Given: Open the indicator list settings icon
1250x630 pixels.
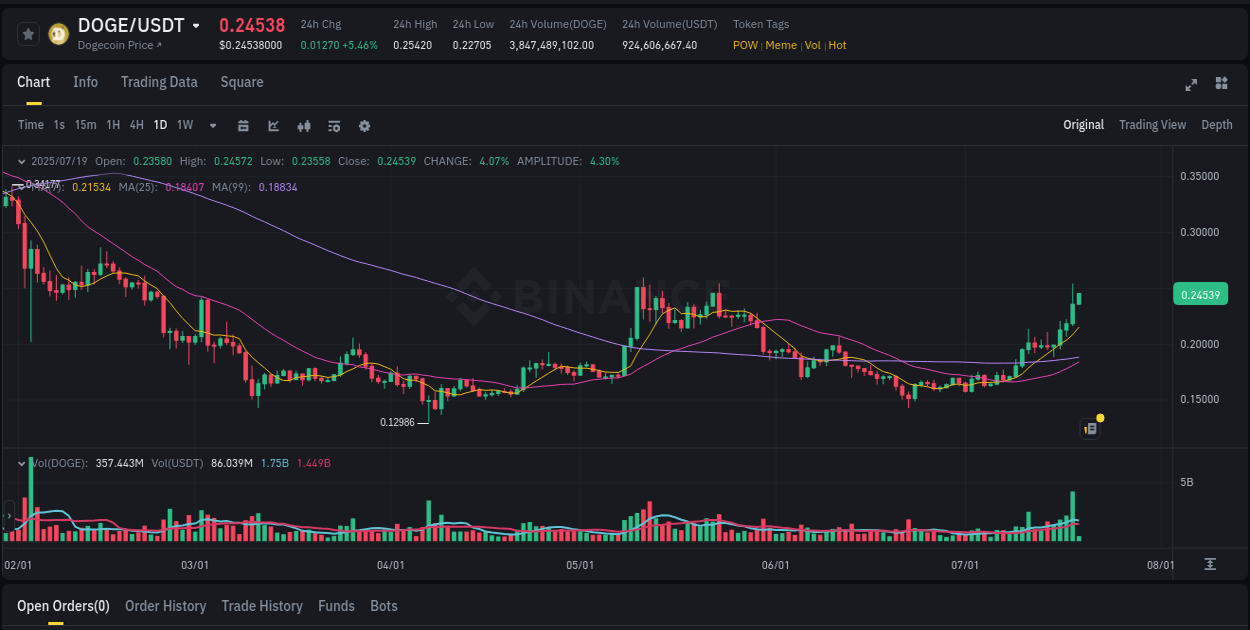Looking at the screenshot, I should [x=333, y=126].
